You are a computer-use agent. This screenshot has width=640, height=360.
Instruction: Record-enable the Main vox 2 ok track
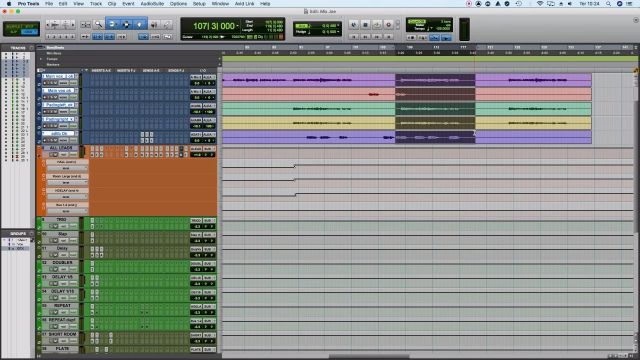click(x=45, y=83)
